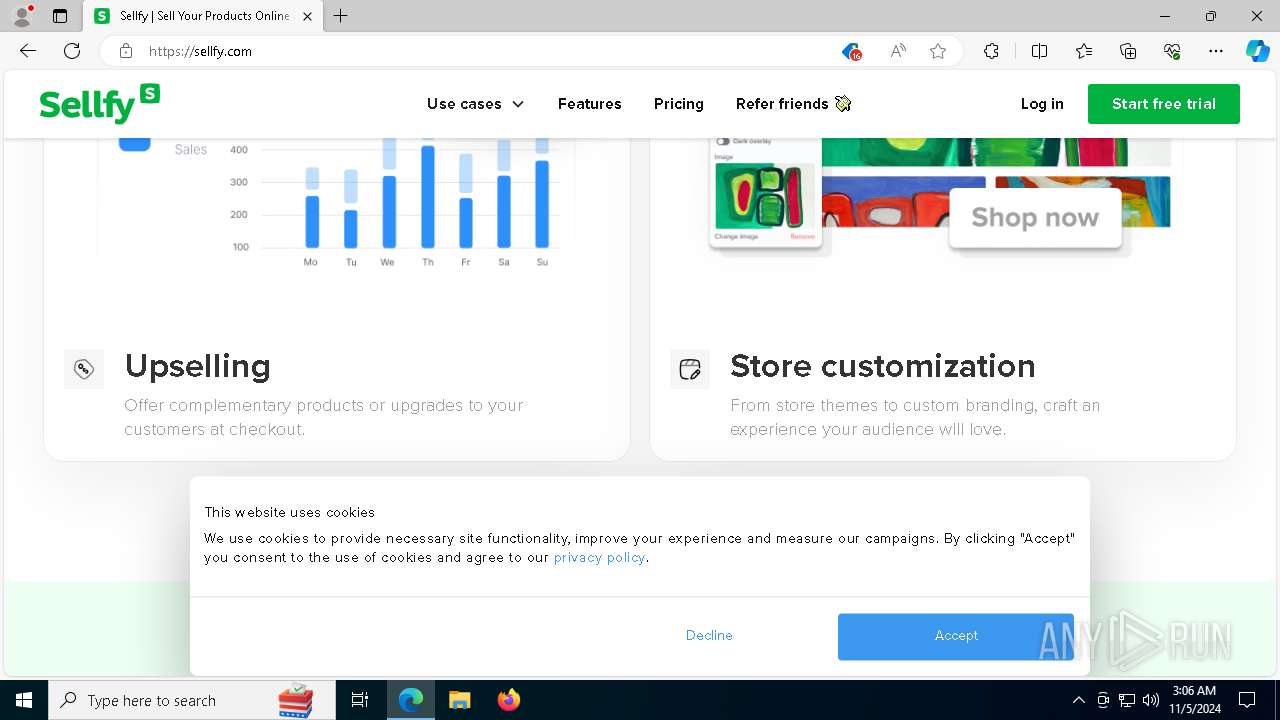Open browser extensions icon
This screenshot has width=1280, height=720.
(x=991, y=51)
